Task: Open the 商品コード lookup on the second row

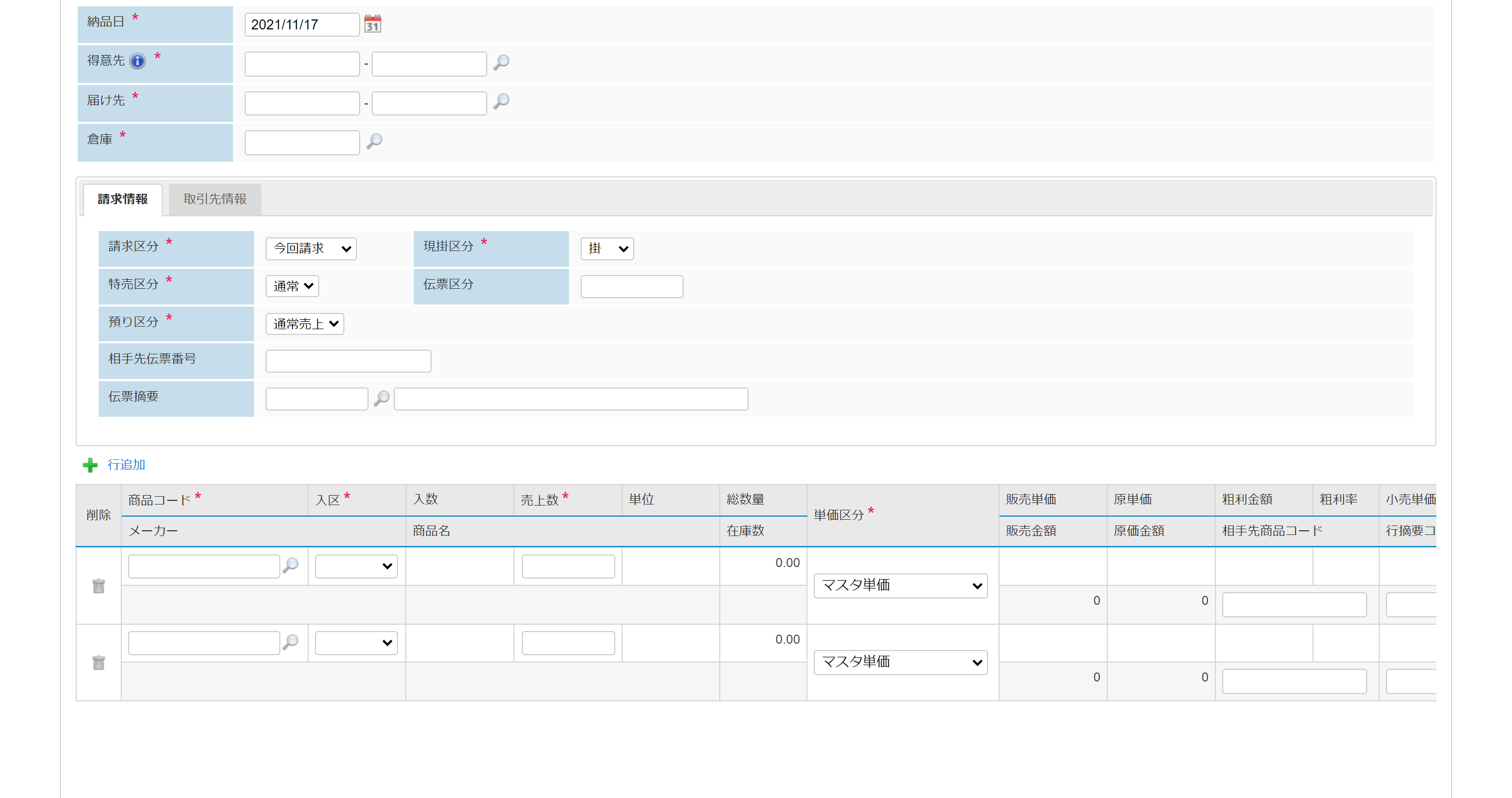Action: tap(290, 642)
